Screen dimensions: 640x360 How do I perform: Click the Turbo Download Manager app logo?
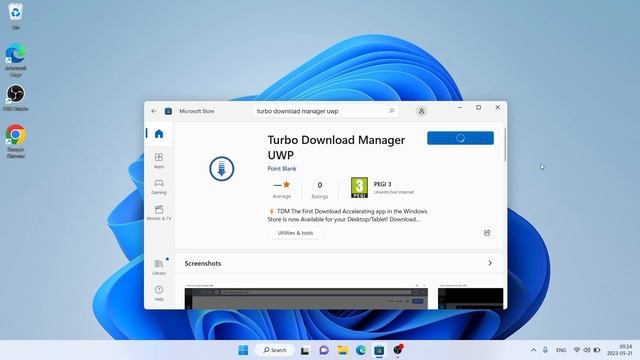pos(222,168)
